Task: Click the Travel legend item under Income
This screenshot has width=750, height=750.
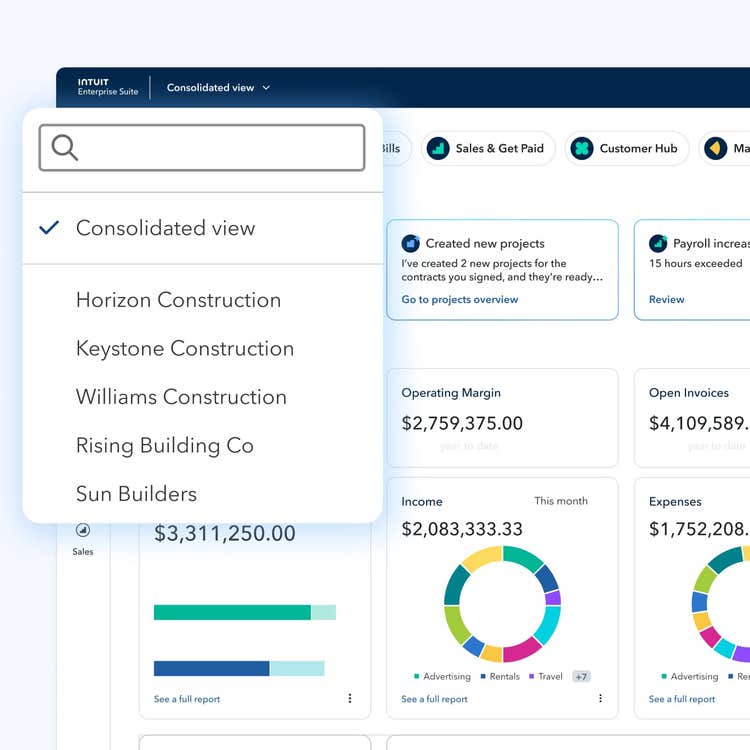Action: coord(546,676)
